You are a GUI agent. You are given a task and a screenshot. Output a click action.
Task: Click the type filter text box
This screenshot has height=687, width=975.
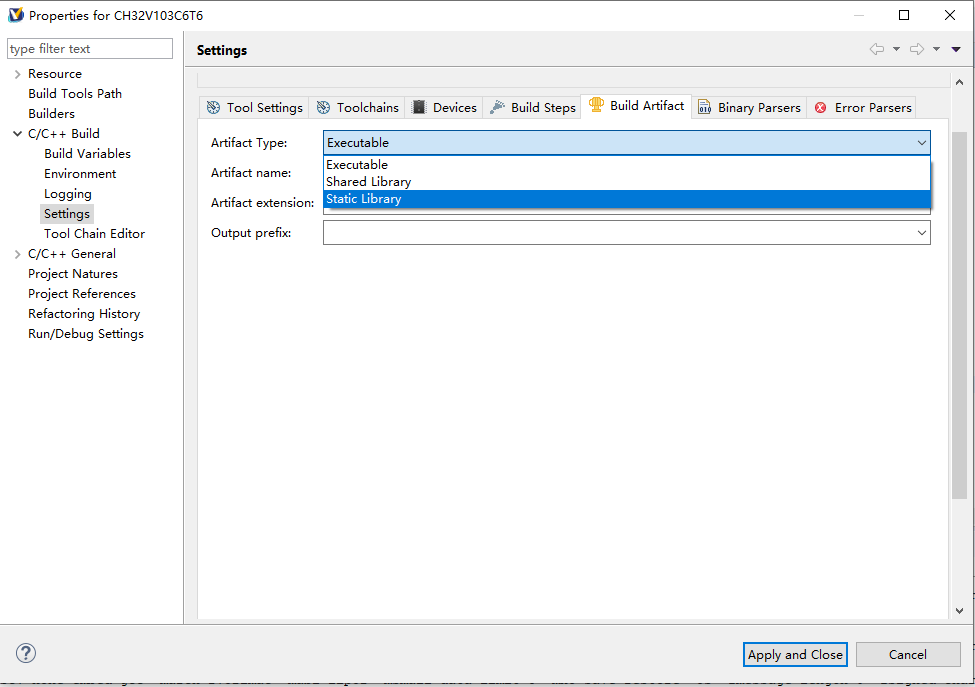[90, 48]
